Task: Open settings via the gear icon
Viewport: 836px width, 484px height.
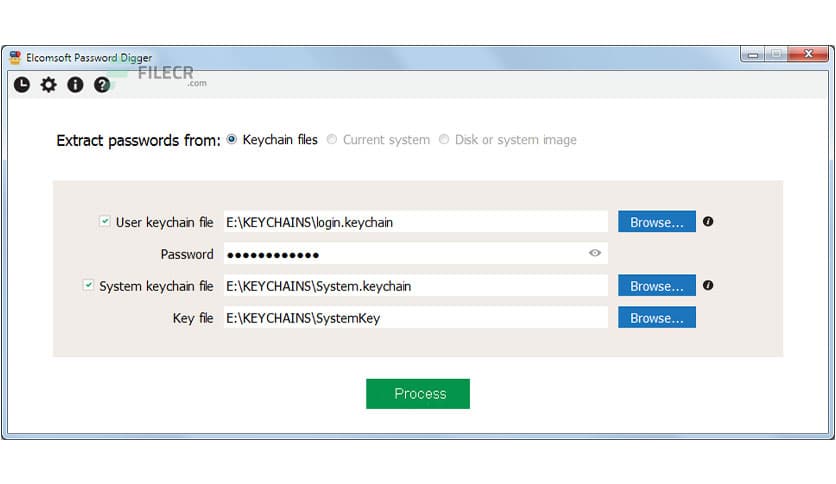Action: click(x=49, y=85)
